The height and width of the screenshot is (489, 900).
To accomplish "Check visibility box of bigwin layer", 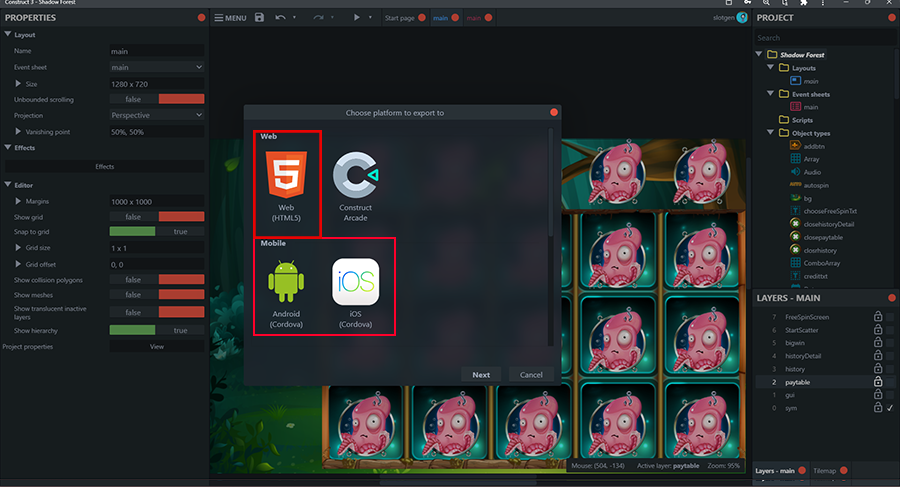I will [890, 343].
